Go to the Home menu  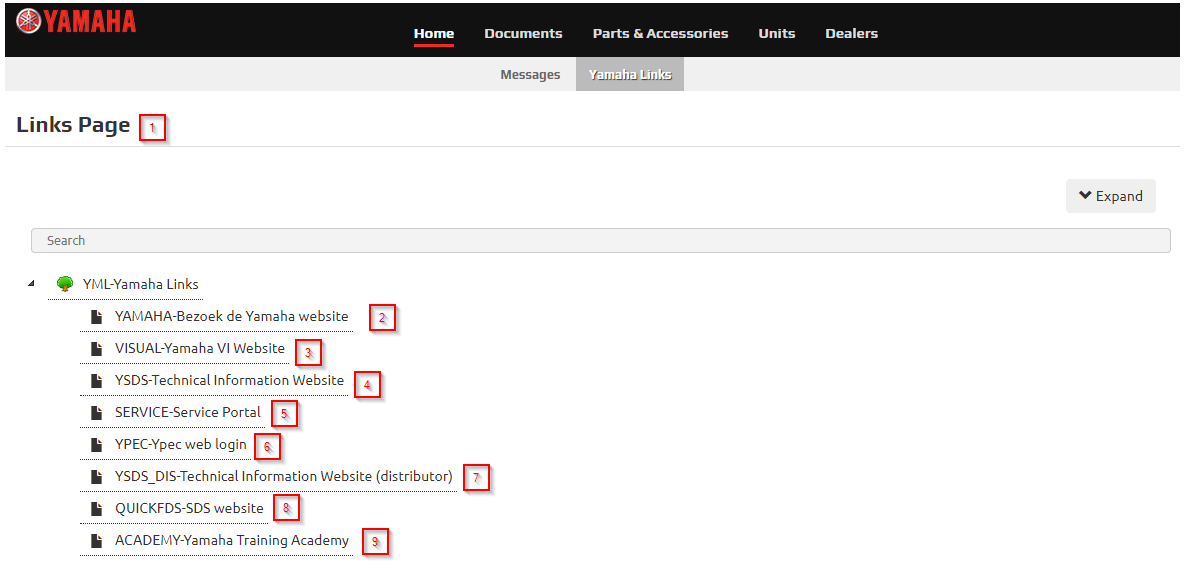(x=434, y=33)
